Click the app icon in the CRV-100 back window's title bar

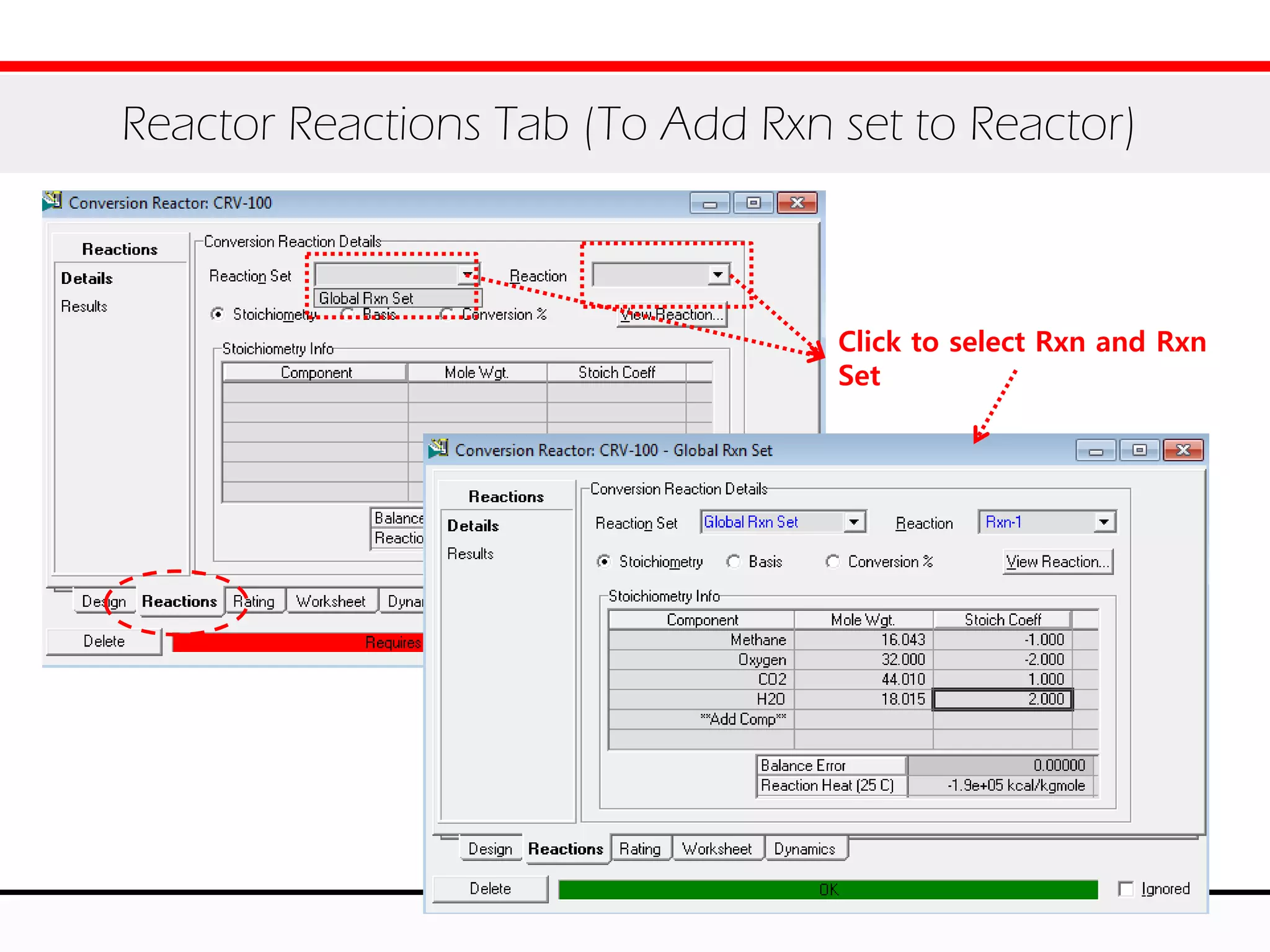[53, 201]
